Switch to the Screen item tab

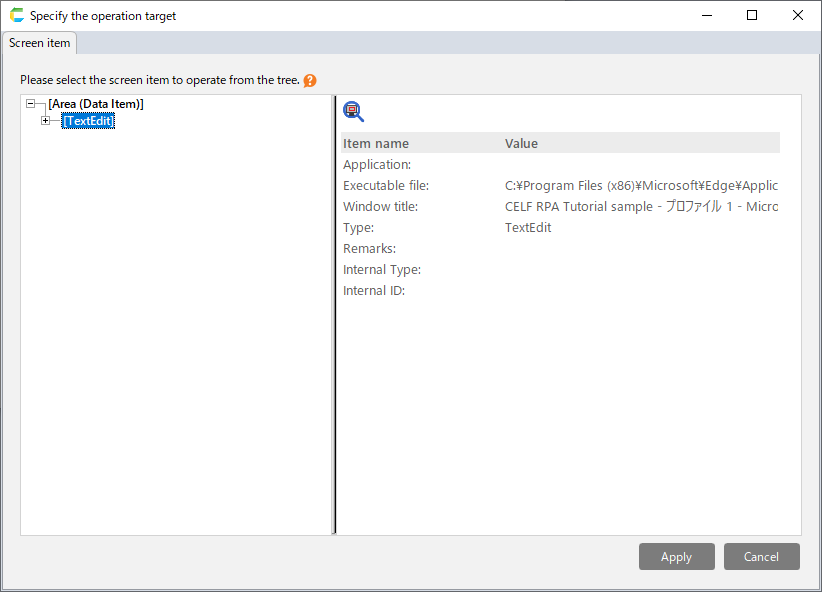tap(40, 43)
